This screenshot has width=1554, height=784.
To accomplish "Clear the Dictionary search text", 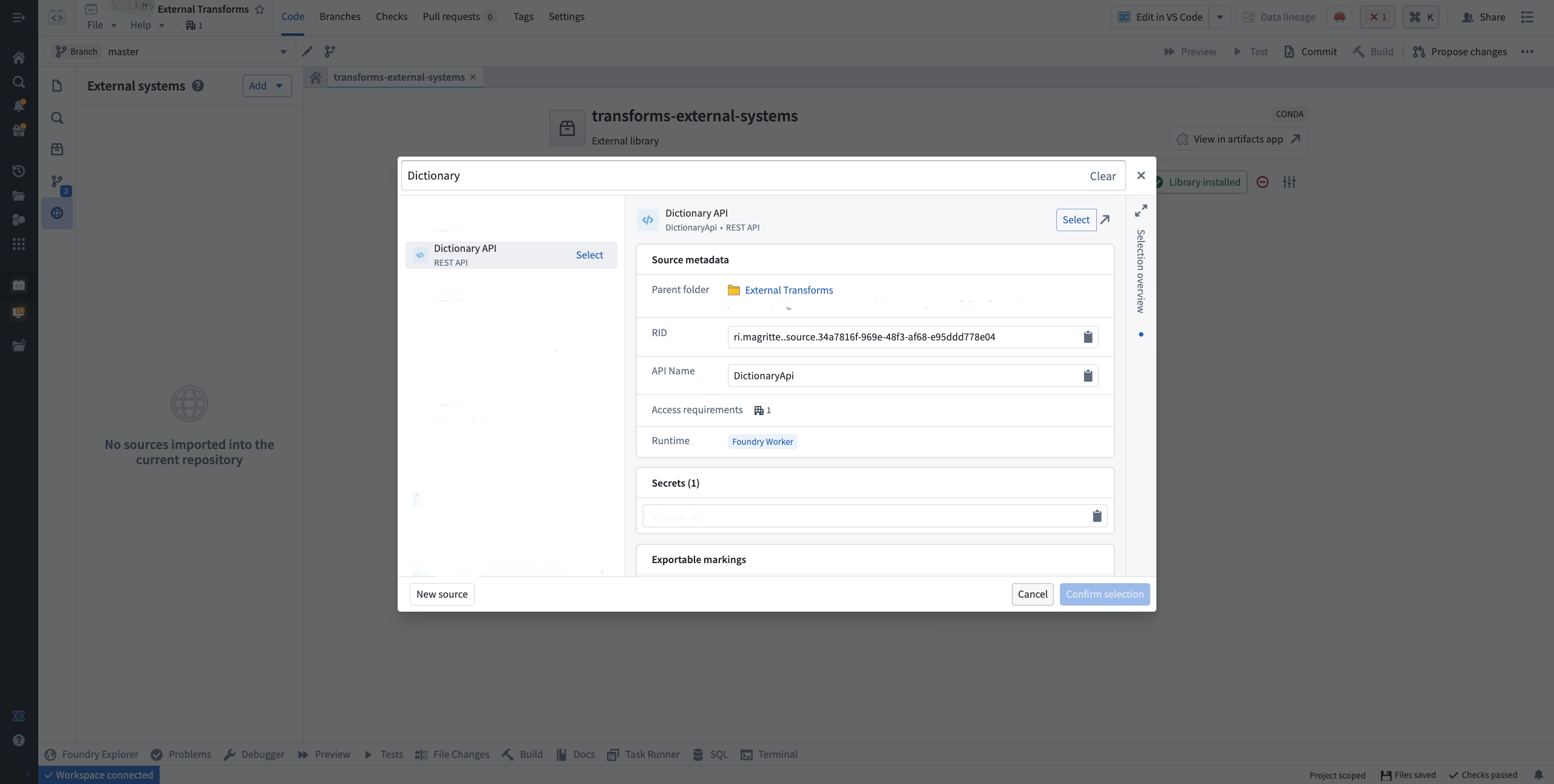I will click(1102, 176).
